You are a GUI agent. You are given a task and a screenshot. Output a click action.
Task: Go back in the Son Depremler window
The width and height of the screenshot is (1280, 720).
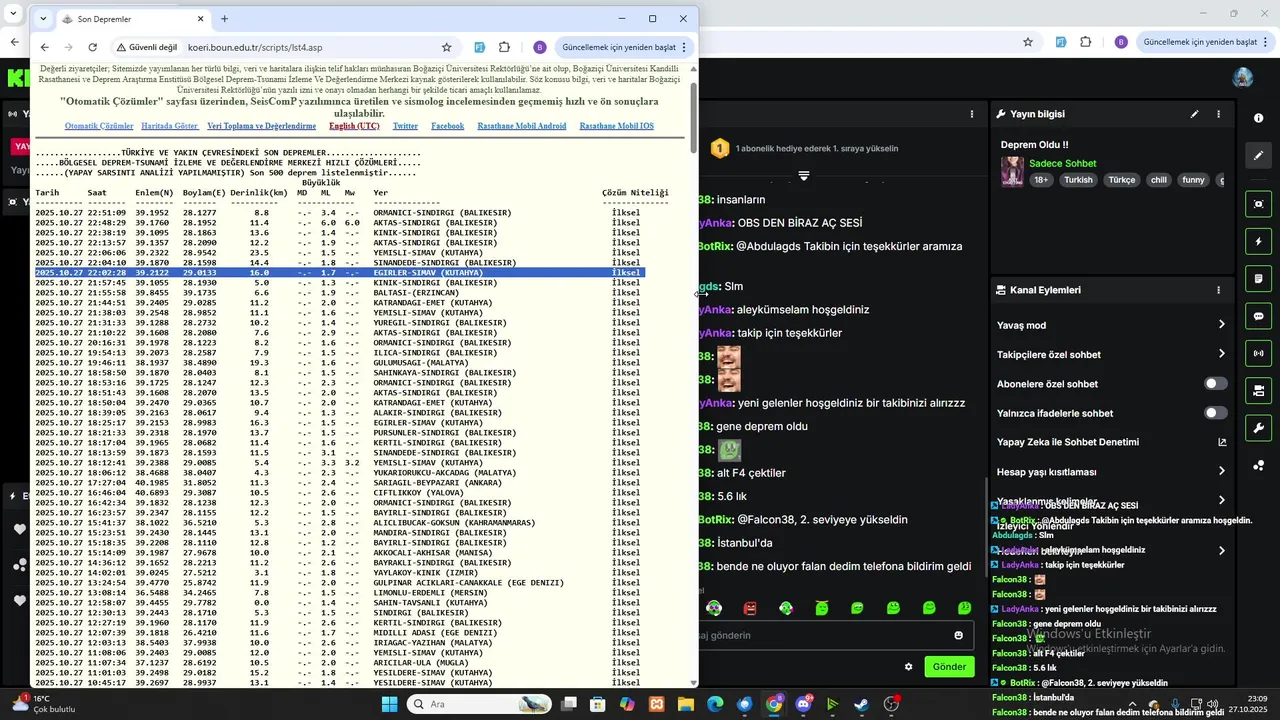pos(44,47)
